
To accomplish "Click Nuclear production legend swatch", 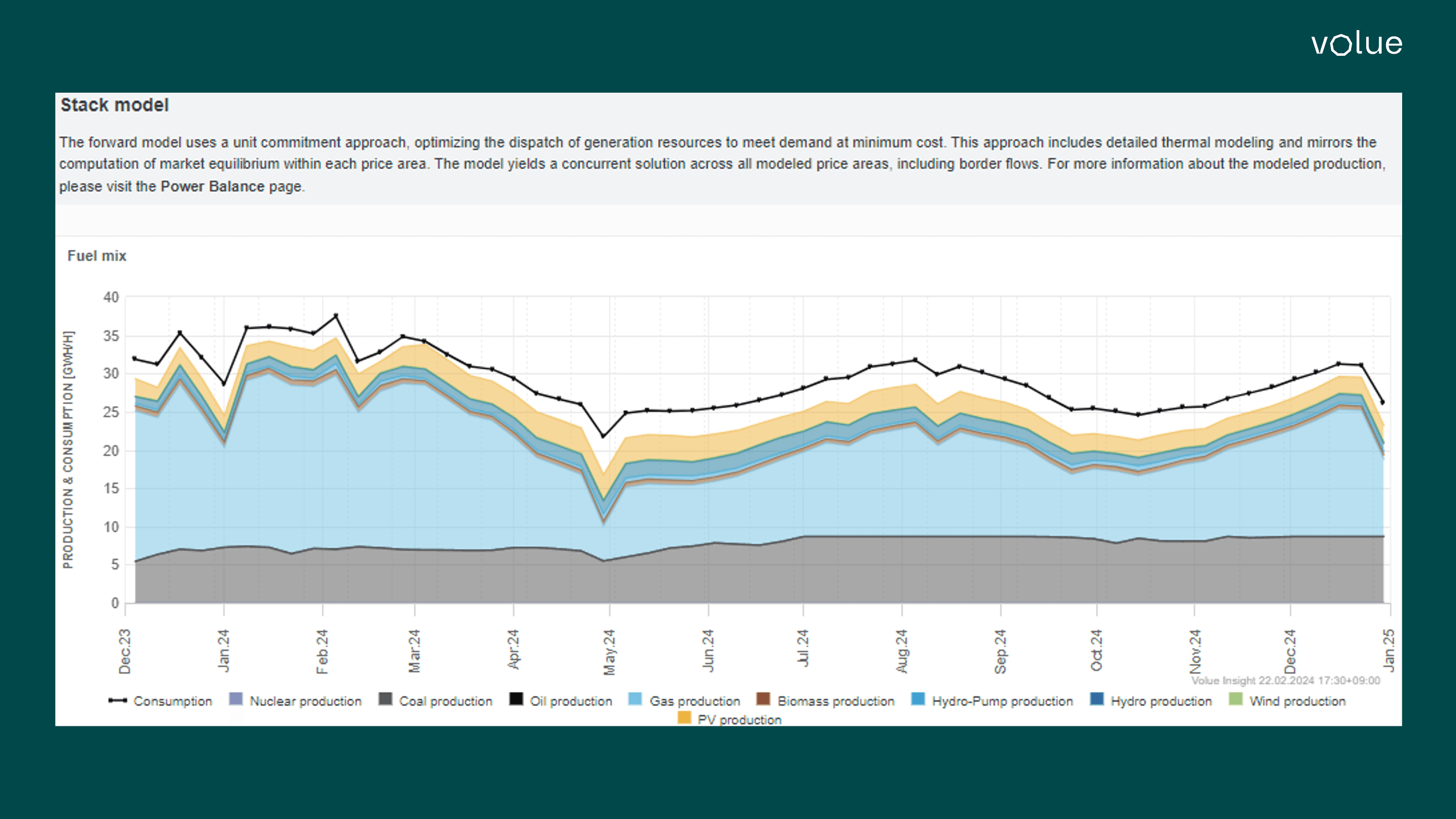I will coord(236,700).
